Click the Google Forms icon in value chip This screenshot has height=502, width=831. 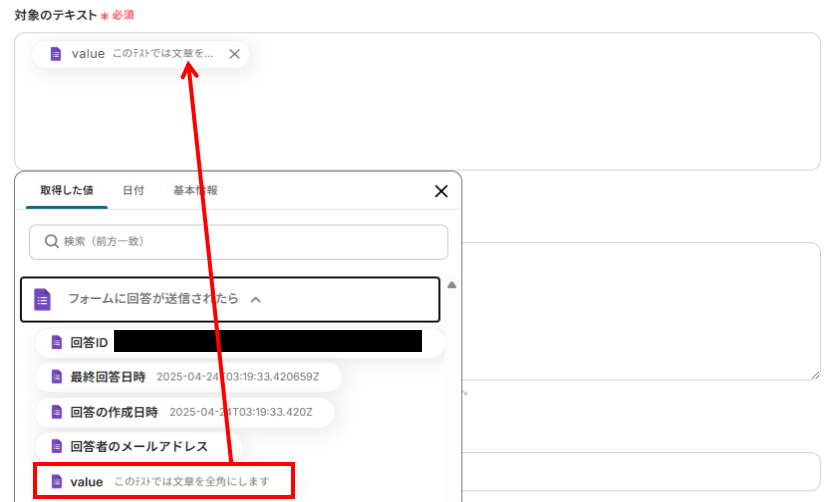pos(56,54)
